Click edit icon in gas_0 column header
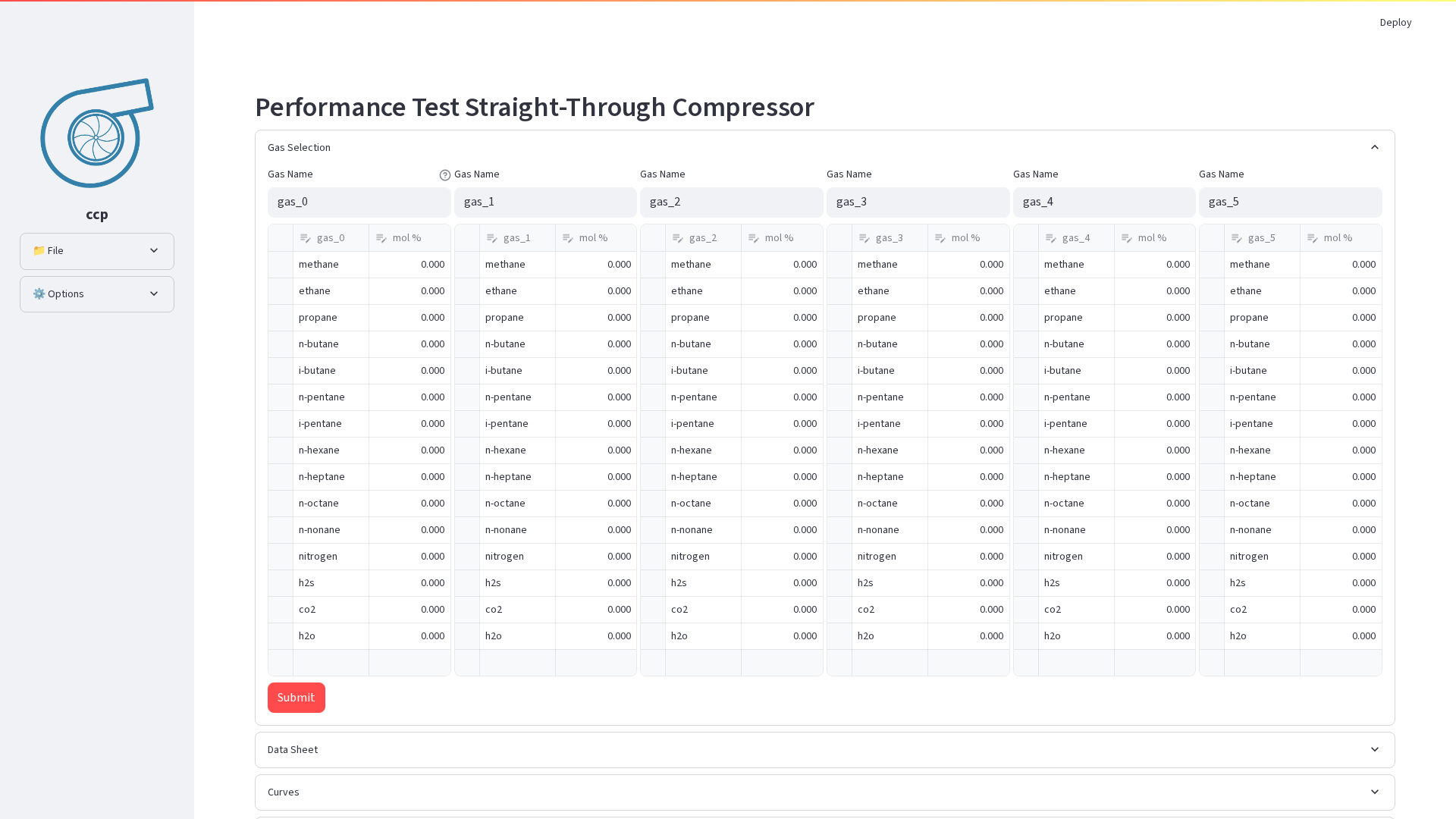 click(306, 238)
